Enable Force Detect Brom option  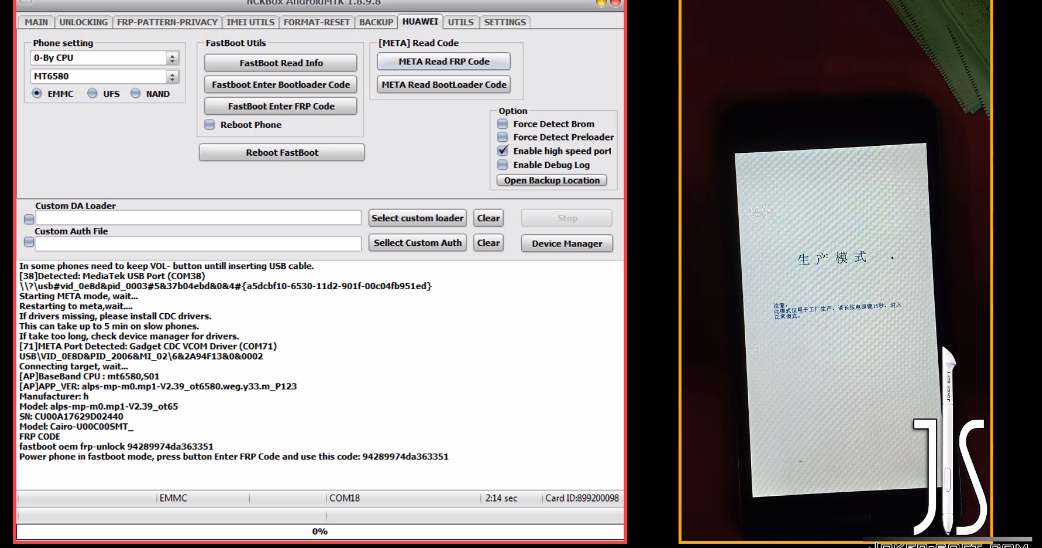[502, 124]
